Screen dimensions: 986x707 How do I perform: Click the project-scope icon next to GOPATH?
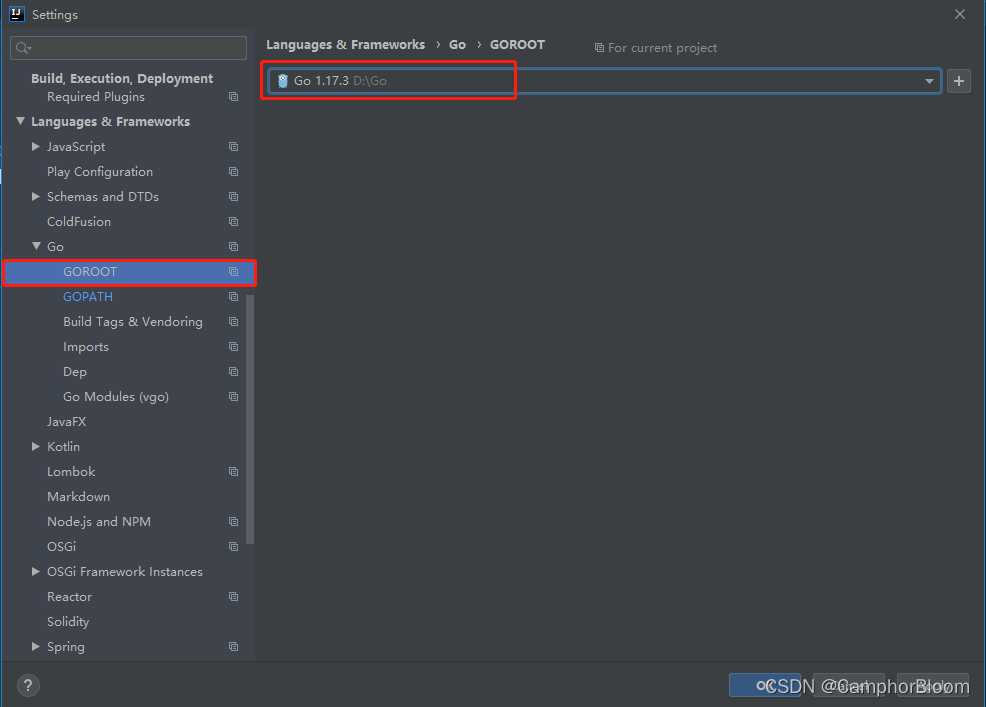232,296
